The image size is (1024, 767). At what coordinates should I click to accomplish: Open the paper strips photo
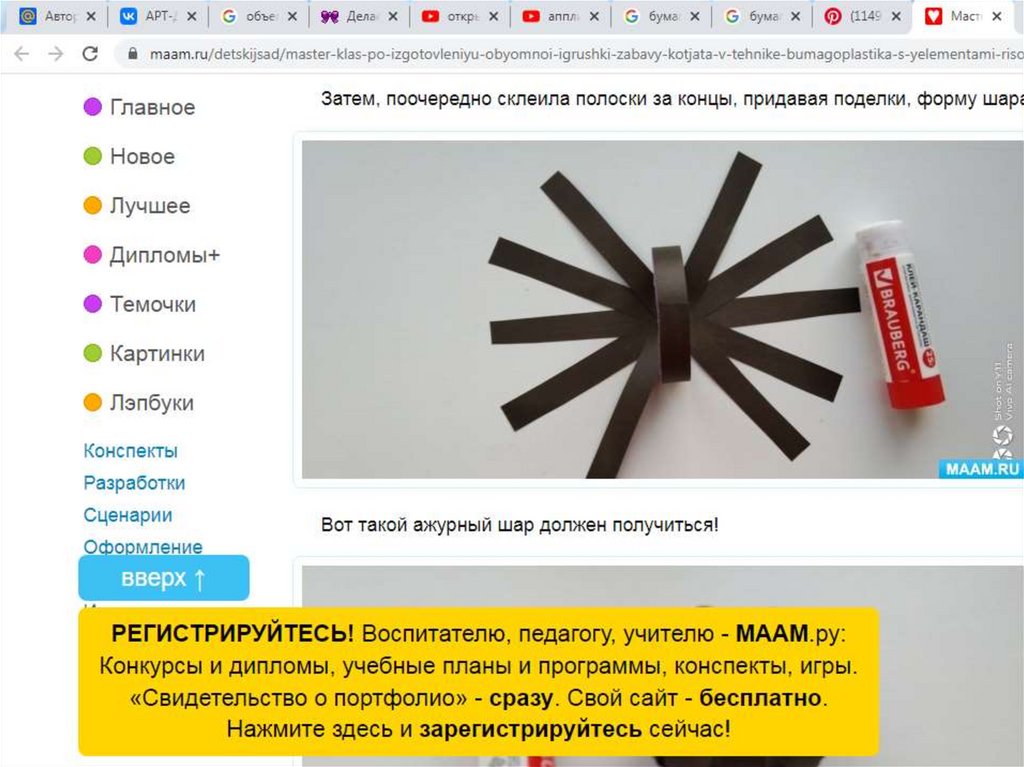click(662, 310)
